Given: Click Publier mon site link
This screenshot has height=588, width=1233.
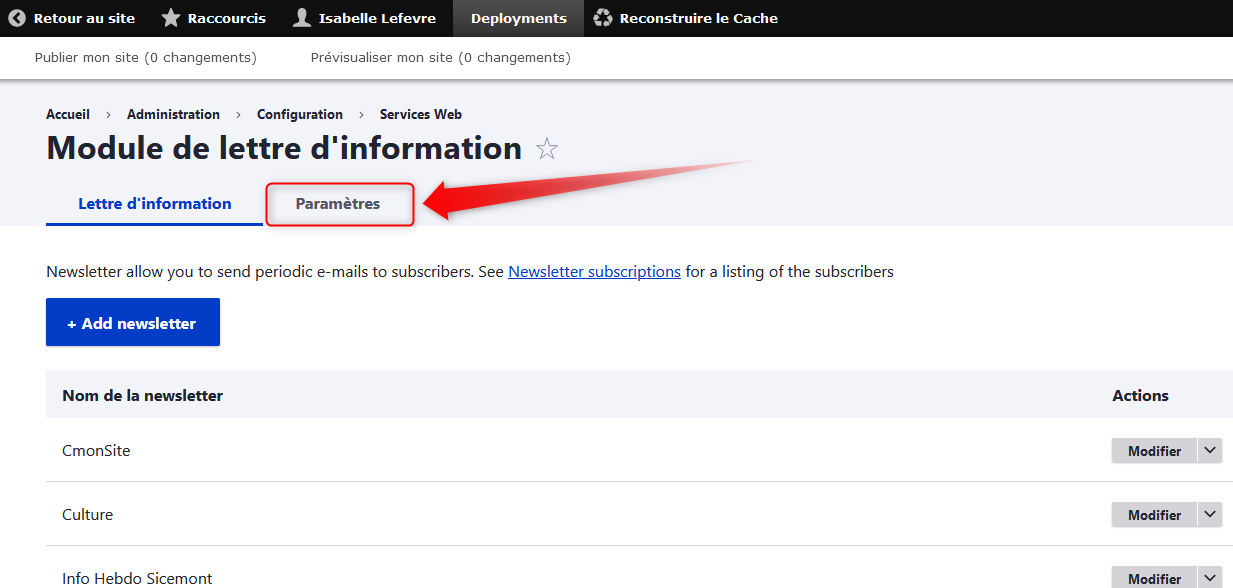Looking at the screenshot, I should [x=145, y=58].
